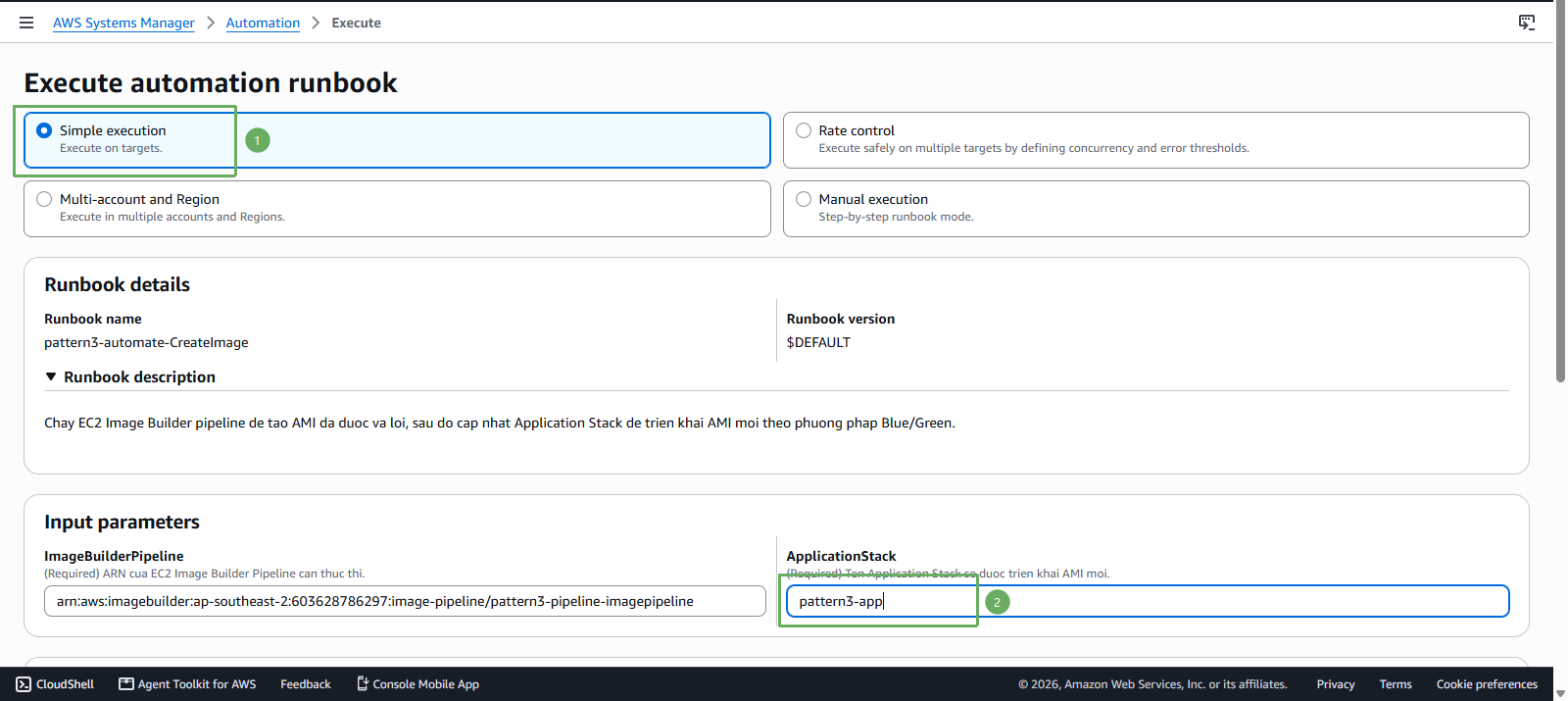Screen dimensions: 1568x701
Task: Open Cookie preferences
Action: point(1487,684)
